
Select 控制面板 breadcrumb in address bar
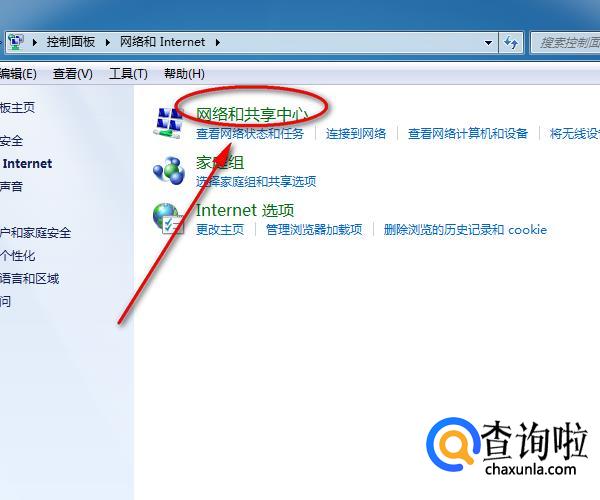[71, 42]
